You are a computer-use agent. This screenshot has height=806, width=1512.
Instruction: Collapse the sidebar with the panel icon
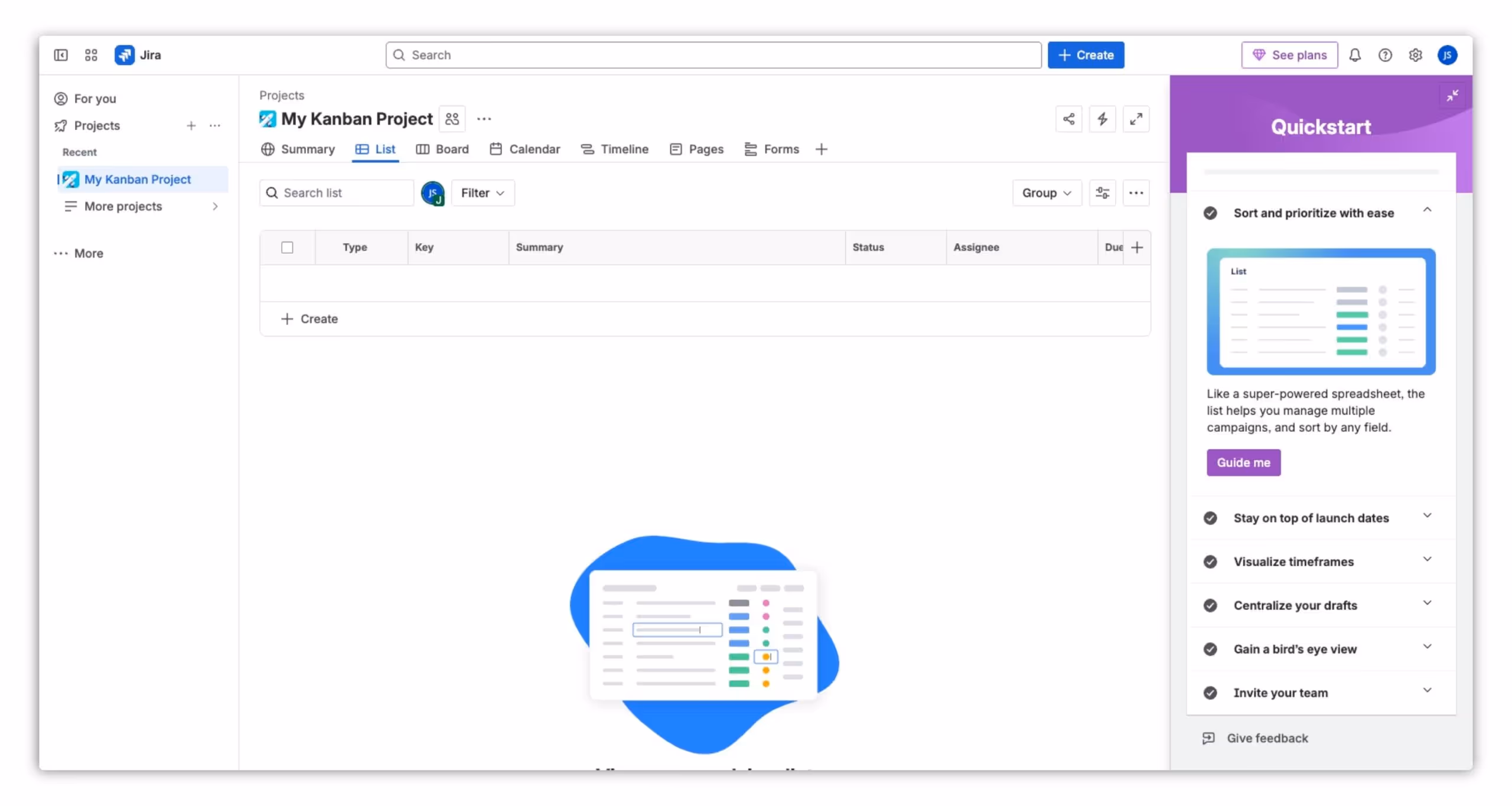pyautogui.click(x=61, y=55)
